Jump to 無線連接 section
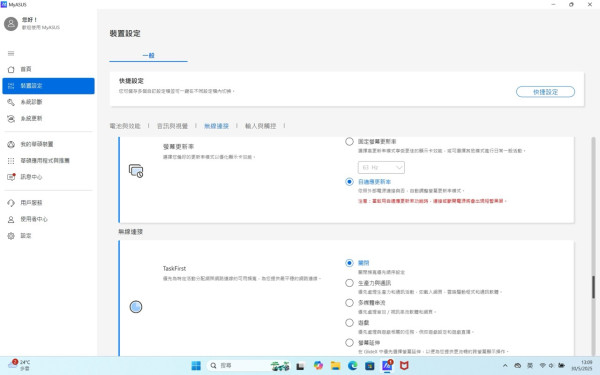Viewport: 600px width, 375px height. click(216, 126)
